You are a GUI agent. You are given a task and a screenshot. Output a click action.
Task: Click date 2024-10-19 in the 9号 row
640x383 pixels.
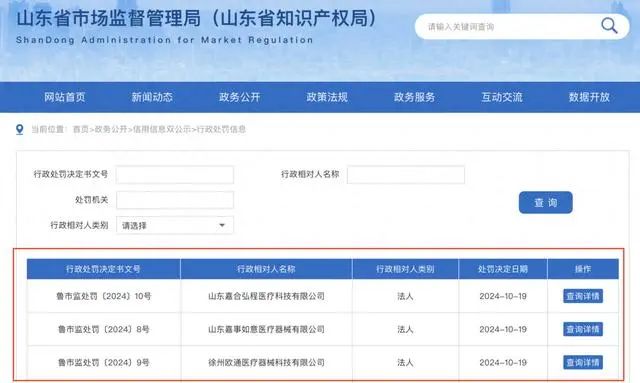[x=503, y=362]
